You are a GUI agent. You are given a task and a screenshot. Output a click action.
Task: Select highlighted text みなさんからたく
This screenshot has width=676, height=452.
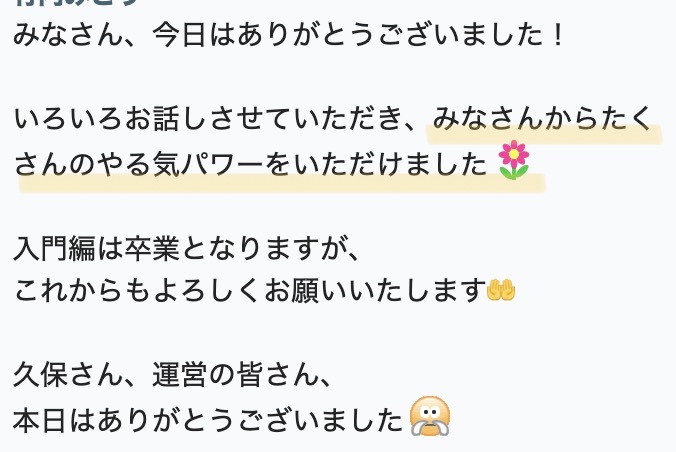click(x=541, y=119)
